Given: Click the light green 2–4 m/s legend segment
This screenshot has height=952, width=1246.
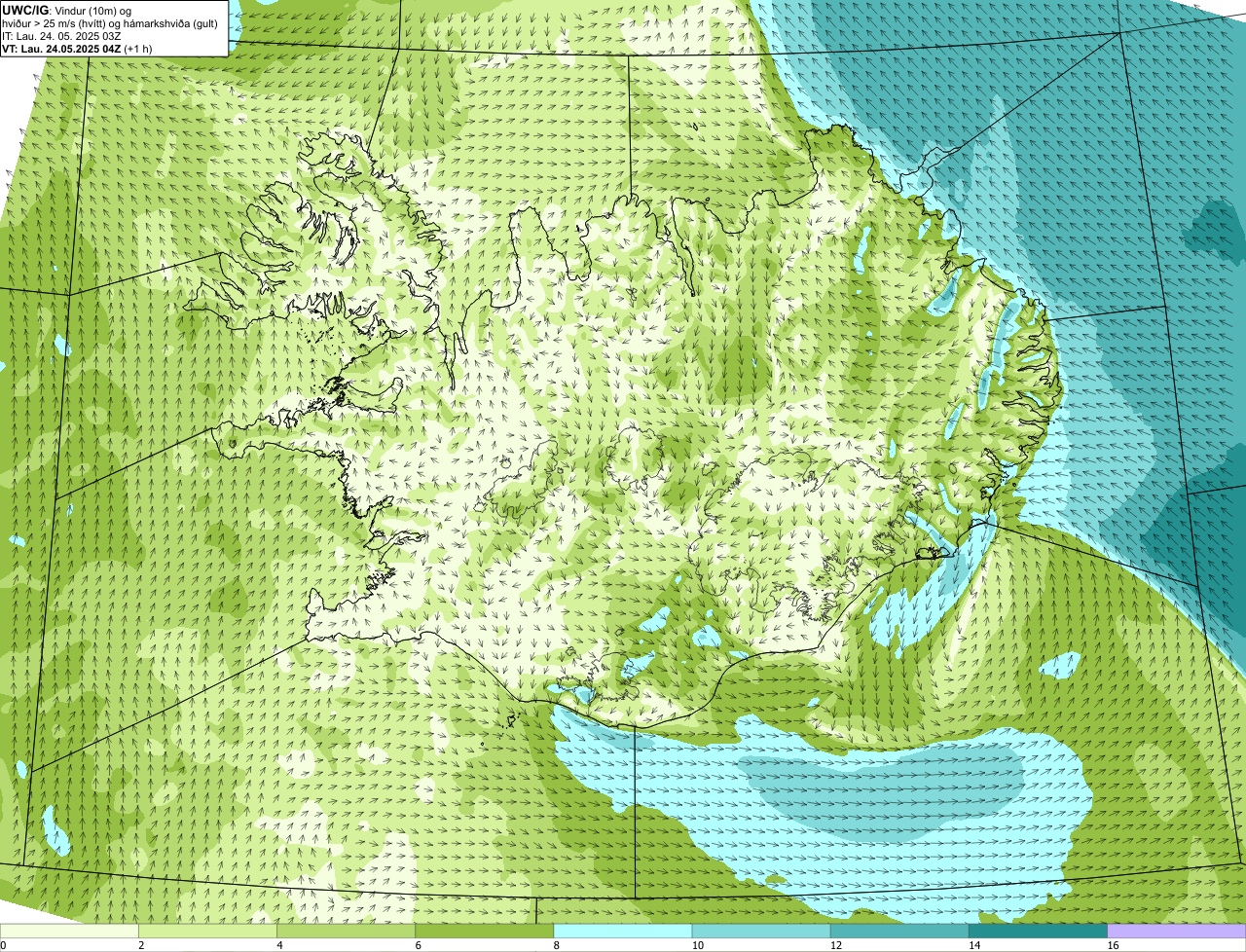Looking at the screenshot, I should 207,932.
